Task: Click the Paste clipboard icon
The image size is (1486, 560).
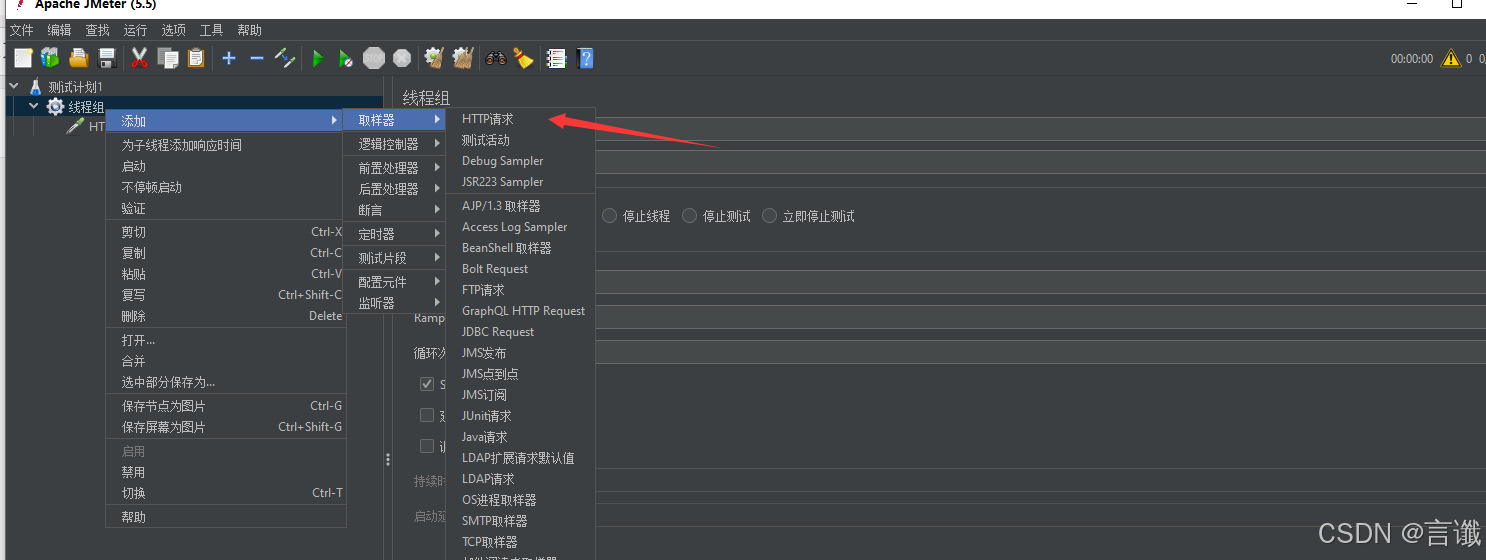Action: (x=196, y=58)
